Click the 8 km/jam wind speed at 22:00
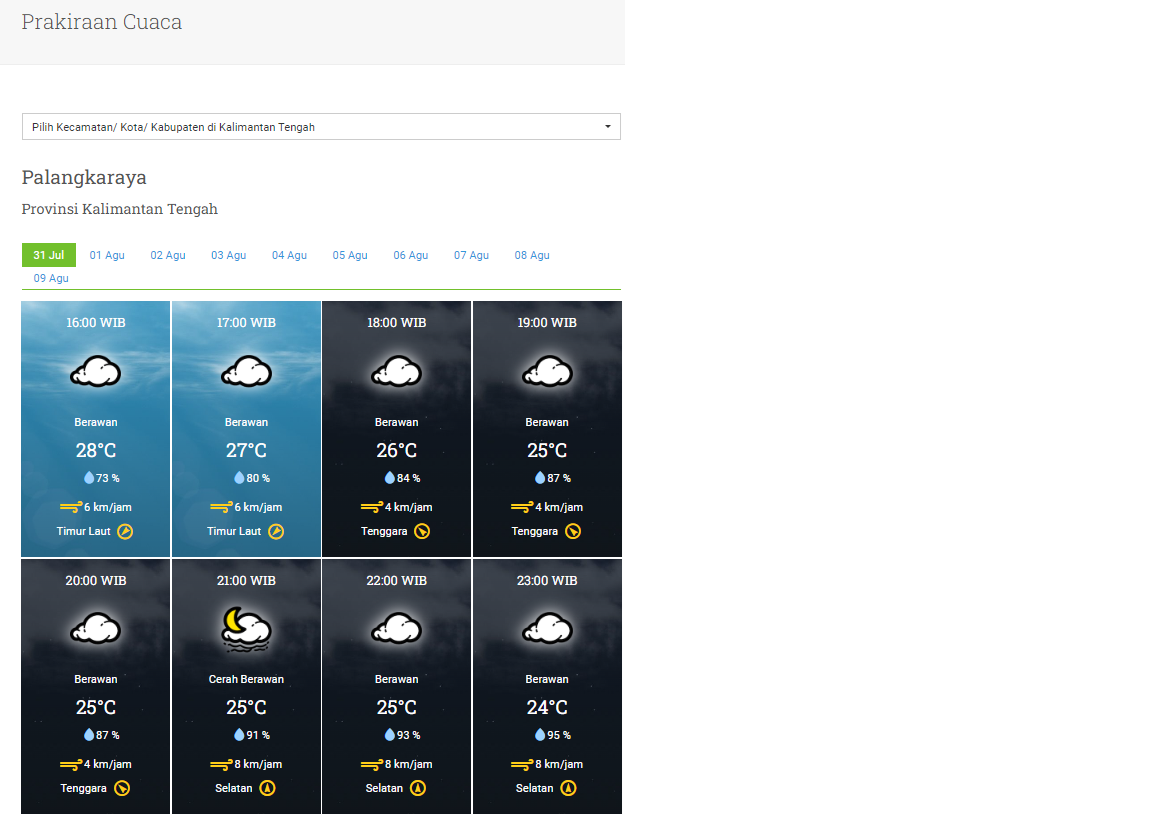The width and height of the screenshot is (1152, 817). pos(408,764)
